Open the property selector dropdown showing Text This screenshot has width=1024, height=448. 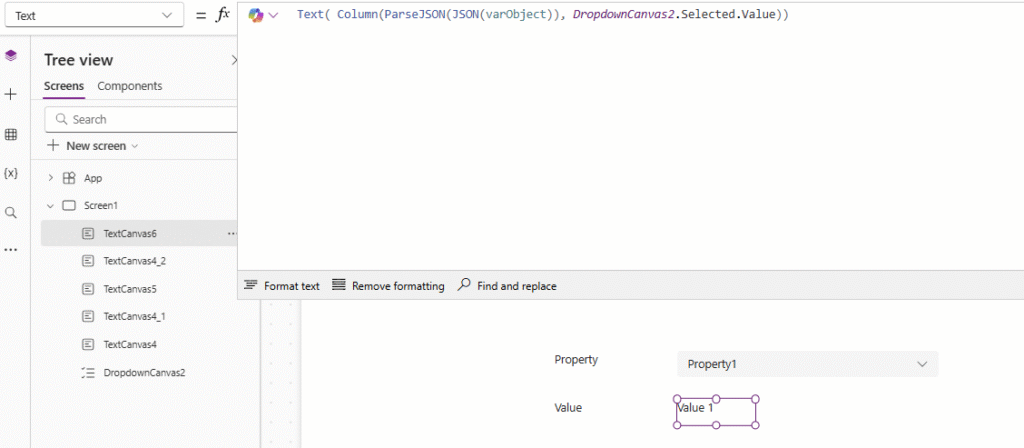pyautogui.click(x=96, y=16)
